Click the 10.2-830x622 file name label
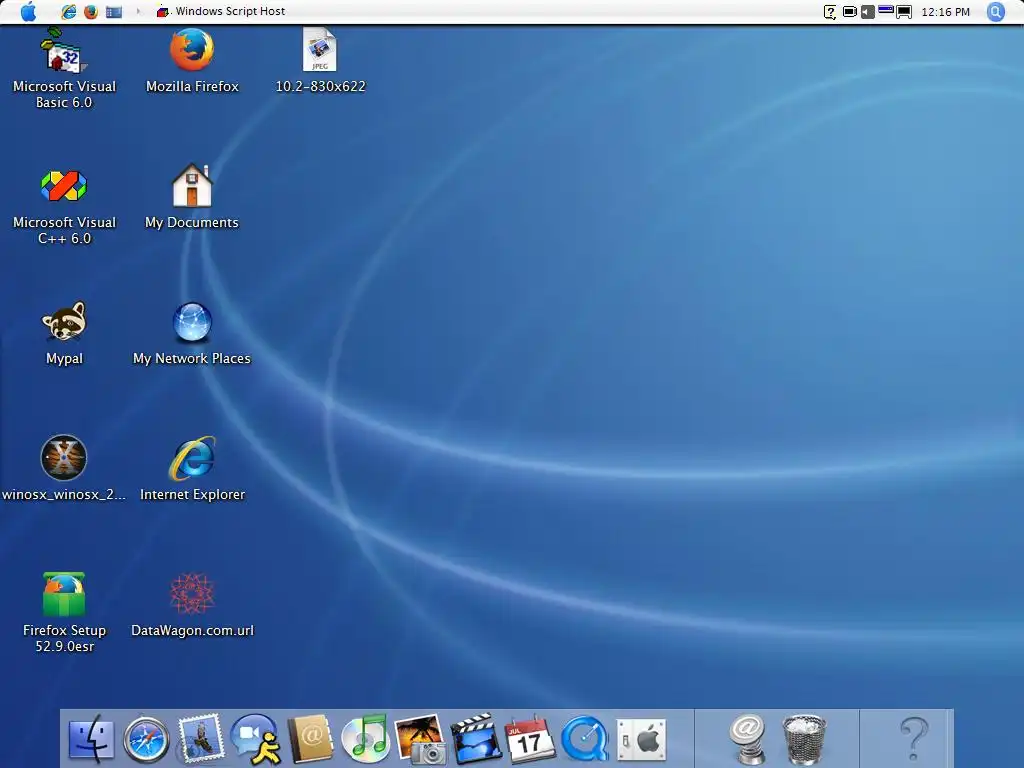 (x=320, y=86)
